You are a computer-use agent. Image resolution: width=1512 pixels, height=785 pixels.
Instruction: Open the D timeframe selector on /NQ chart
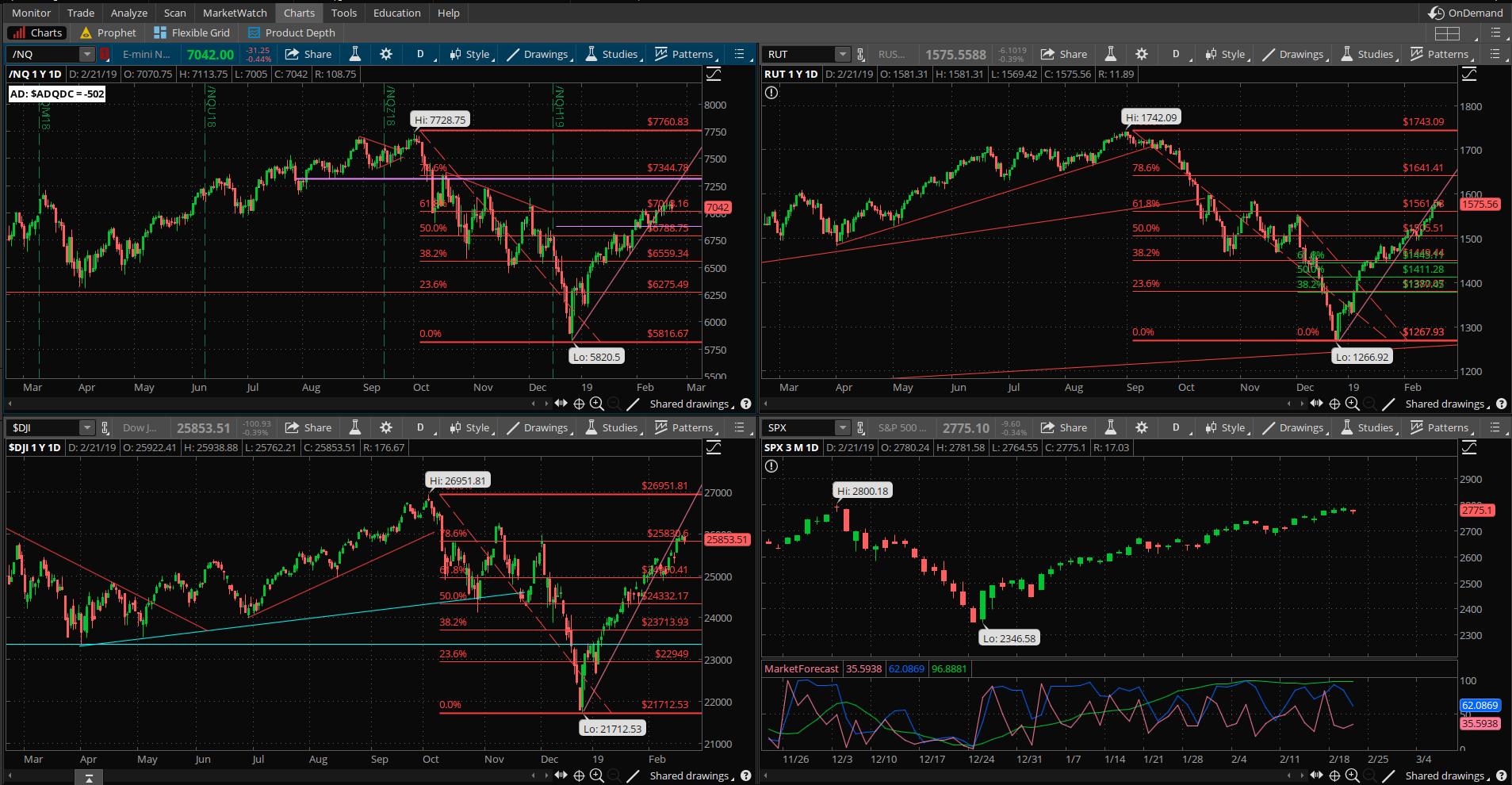(421, 54)
